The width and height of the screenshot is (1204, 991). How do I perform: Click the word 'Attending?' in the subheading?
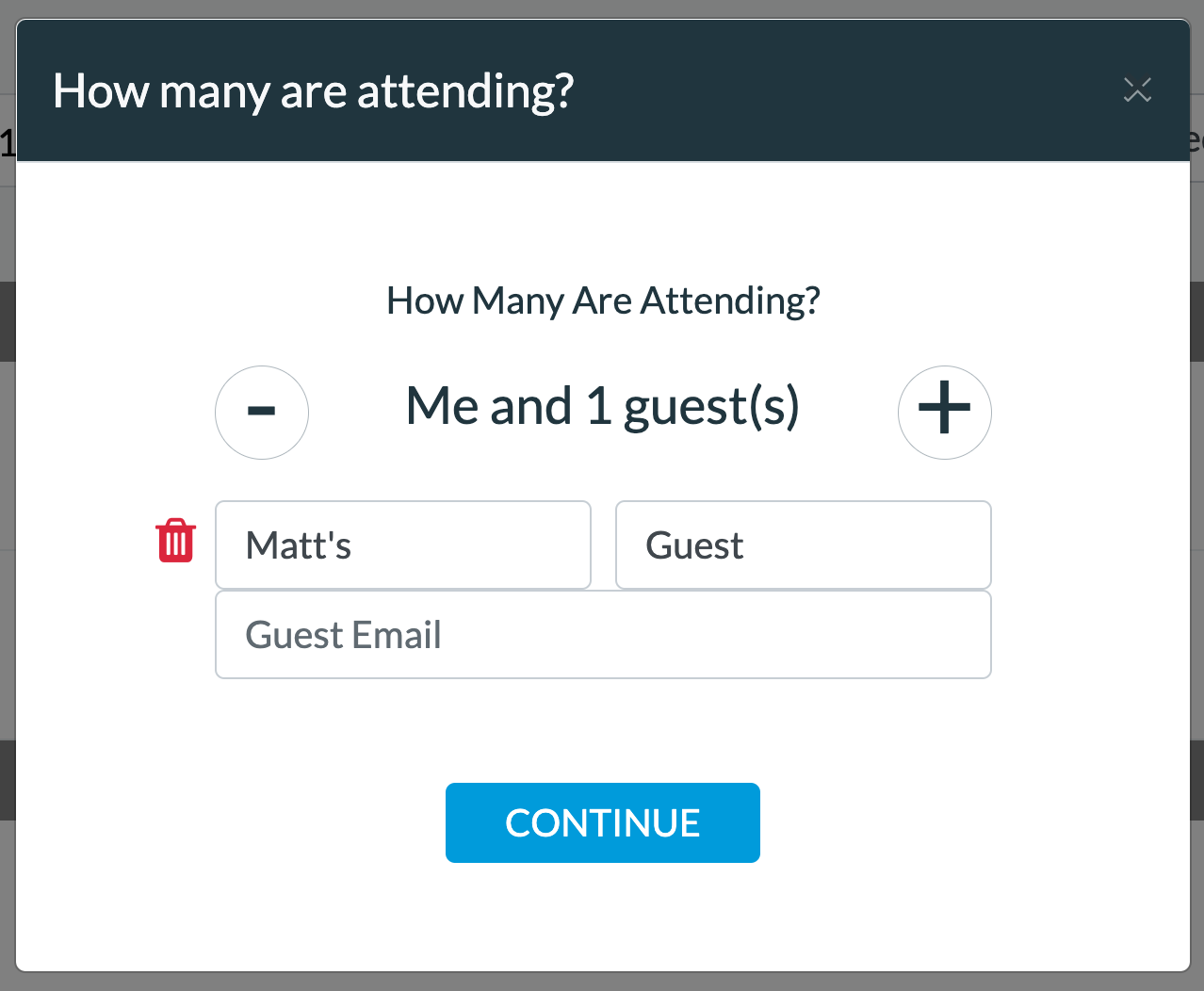click(730, 301)
